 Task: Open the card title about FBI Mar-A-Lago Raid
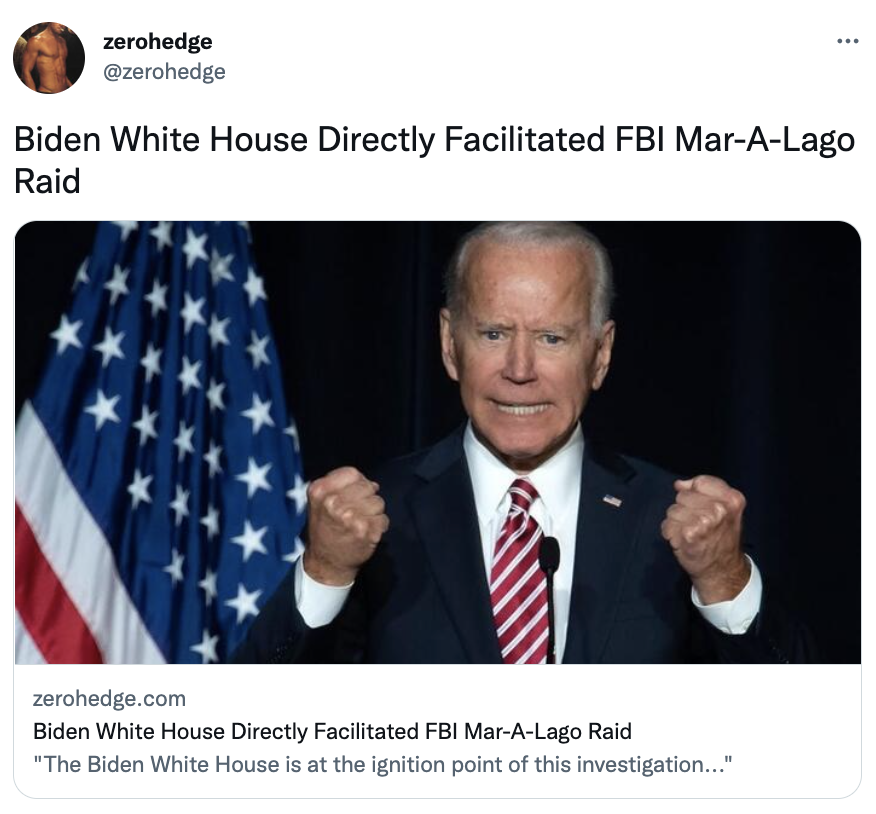coord(332,731)
